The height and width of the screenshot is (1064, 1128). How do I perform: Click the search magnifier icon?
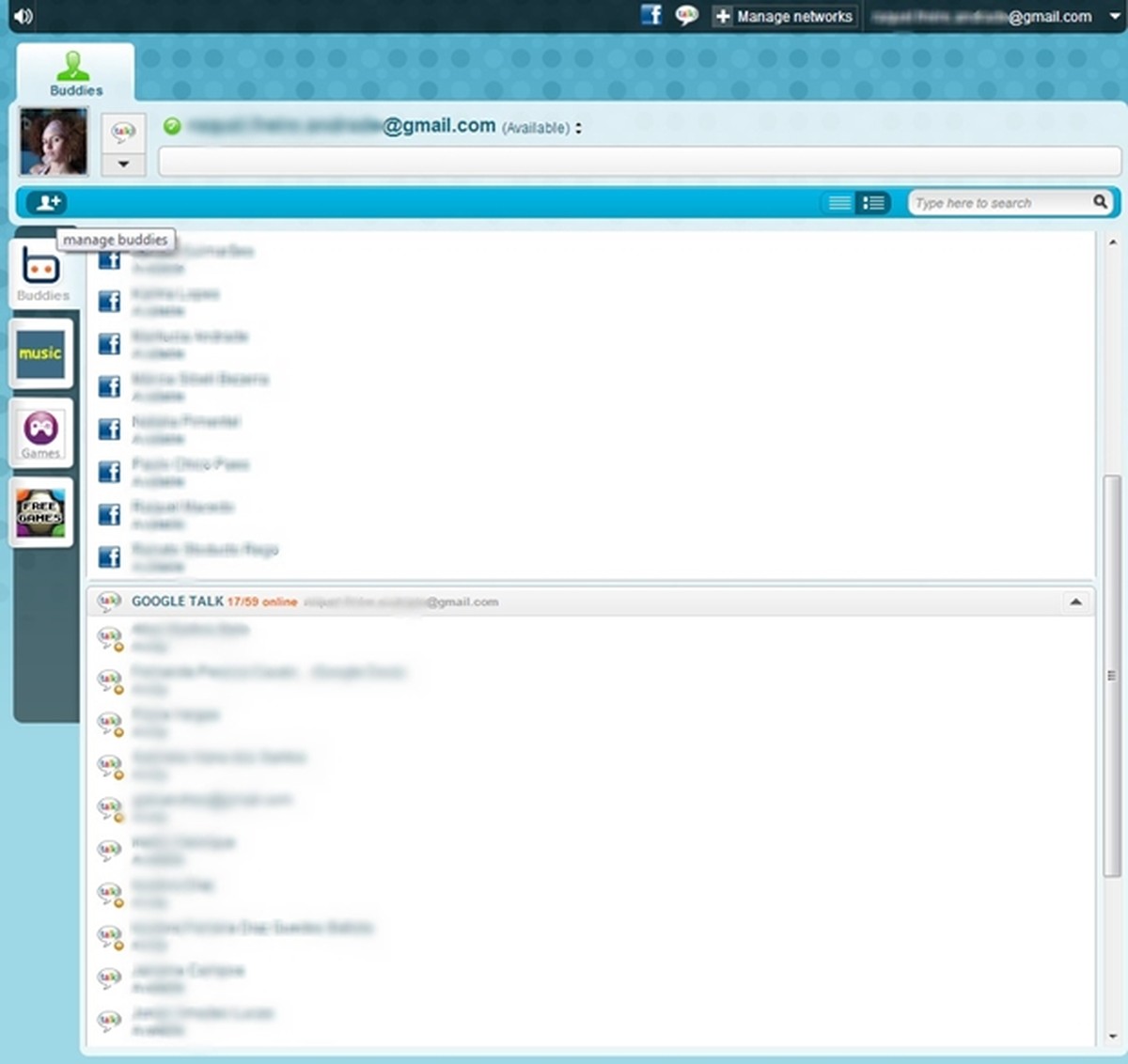[1102, 202]
